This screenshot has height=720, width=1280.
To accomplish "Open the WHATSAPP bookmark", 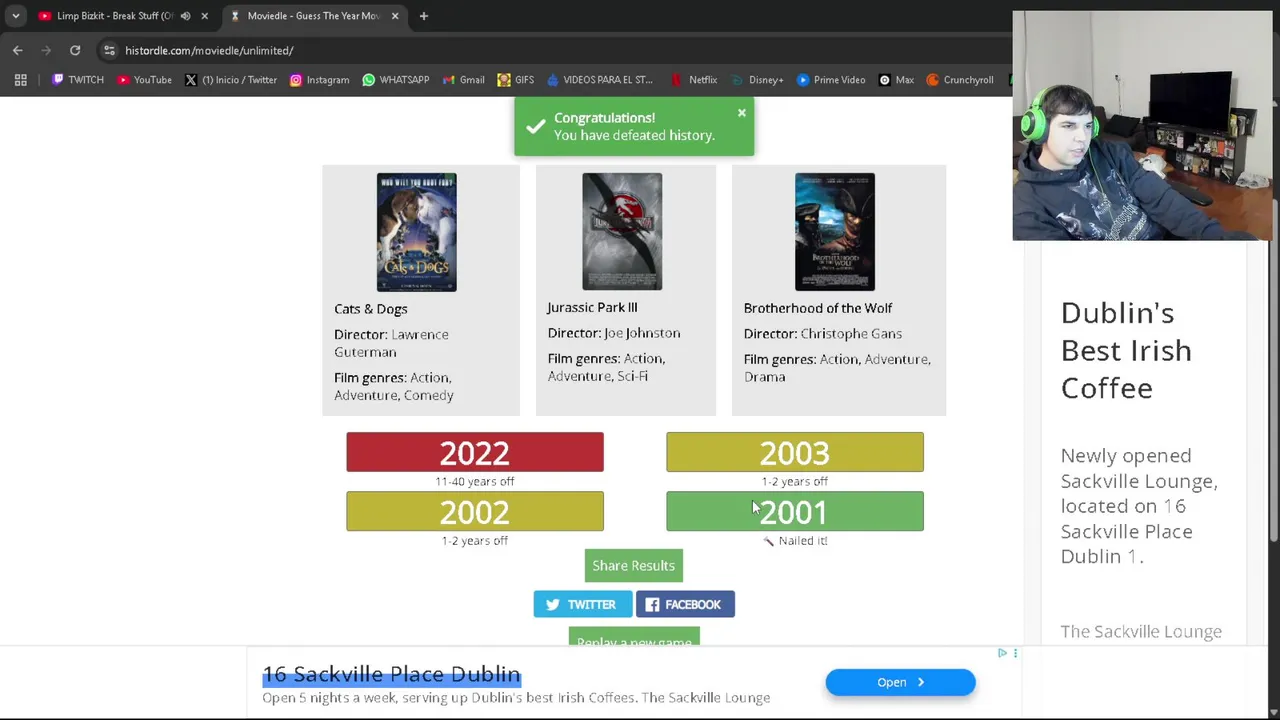I will point(396,80).
